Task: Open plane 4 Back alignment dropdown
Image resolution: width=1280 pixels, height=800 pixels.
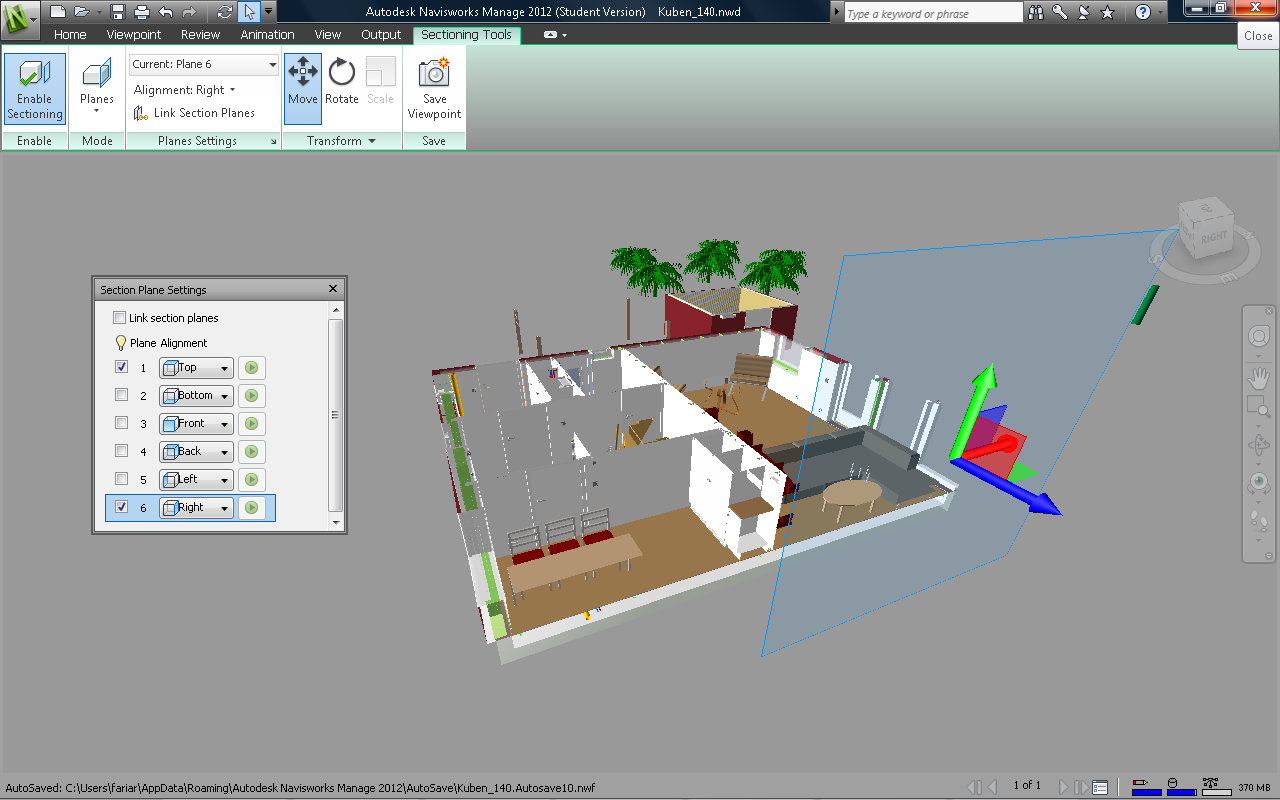Action: pos(196,452)
